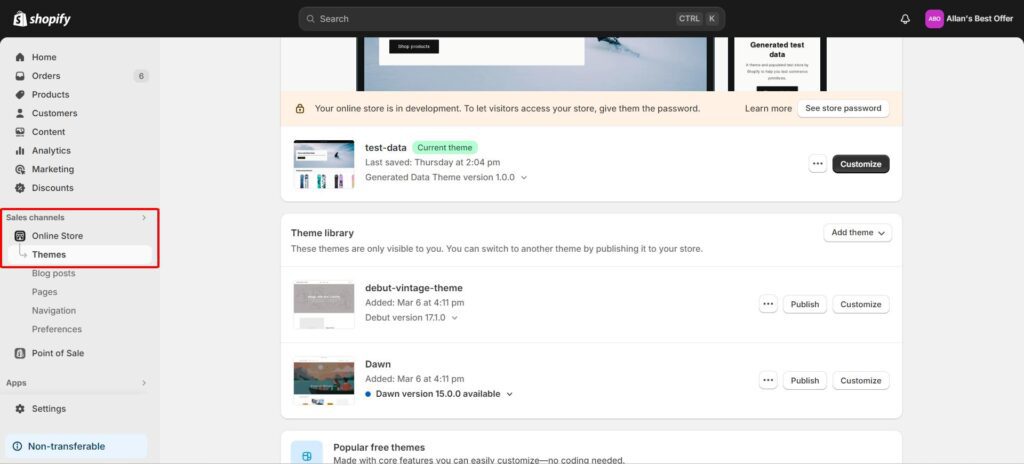1024x464 pixels.
Task: Expand Dawn version 15.0.0 available dropdown
Action: coord(509,394)
